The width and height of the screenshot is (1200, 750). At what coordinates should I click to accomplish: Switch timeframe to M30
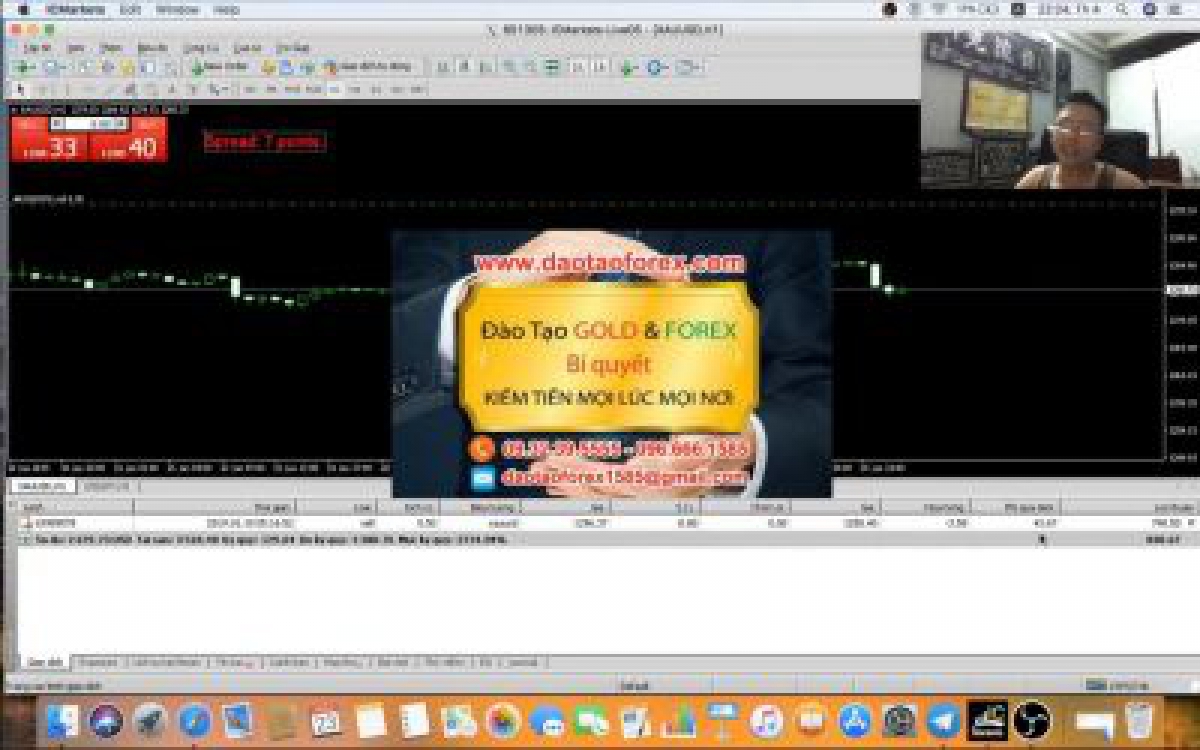313,90
